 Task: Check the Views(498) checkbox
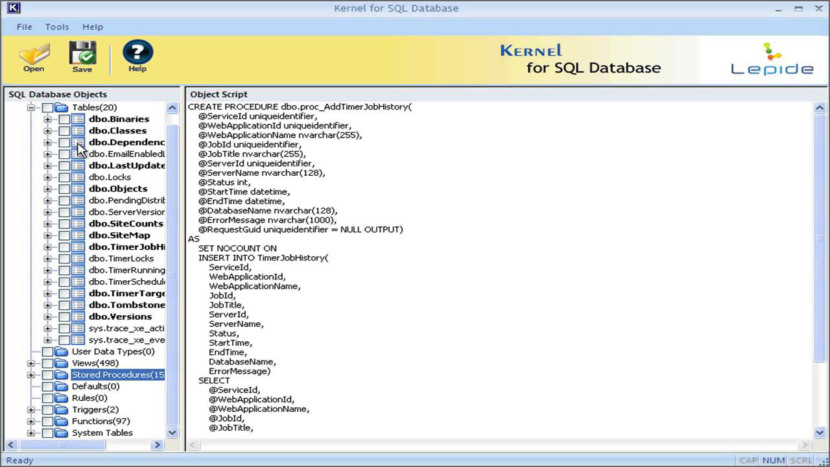47,363
